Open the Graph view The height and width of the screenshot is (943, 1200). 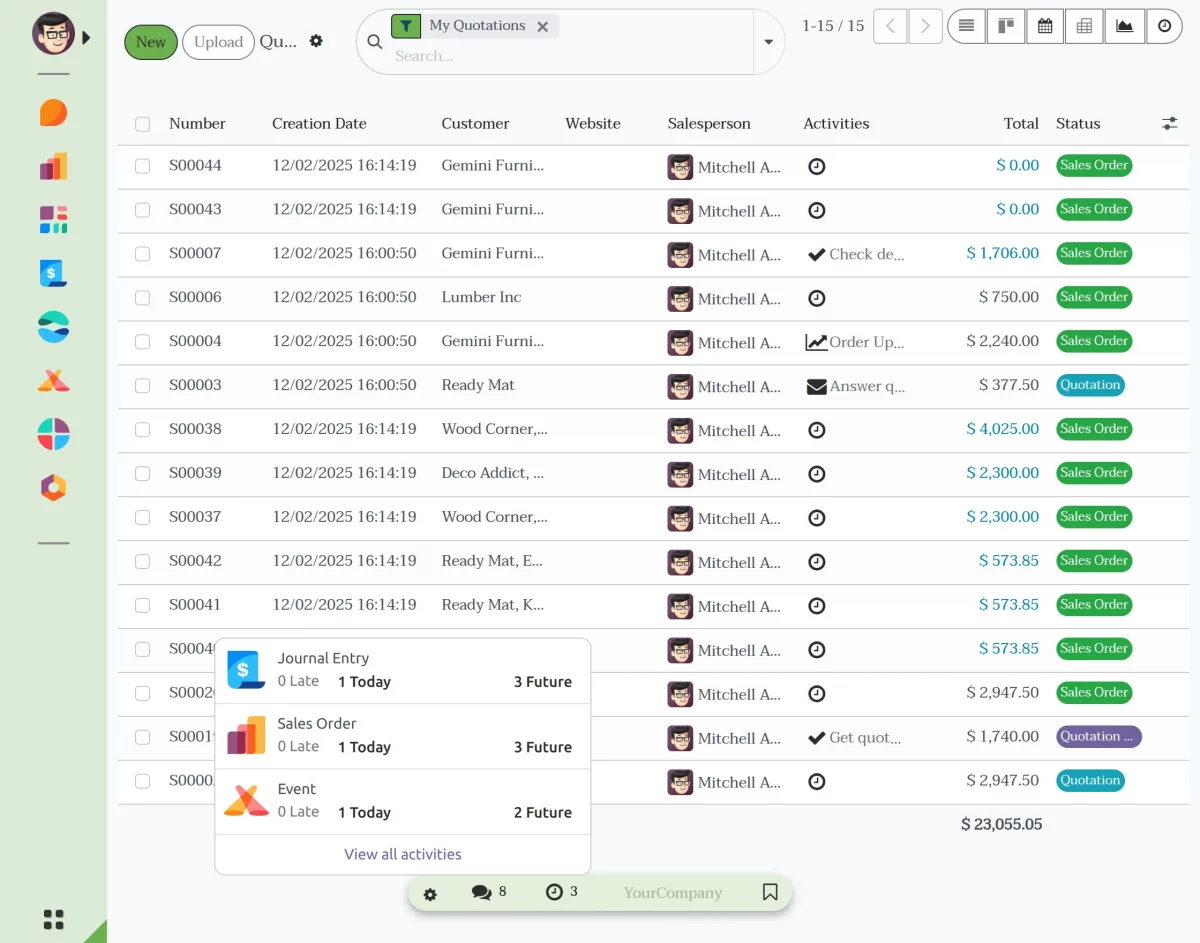click(x=1124, y=26)
